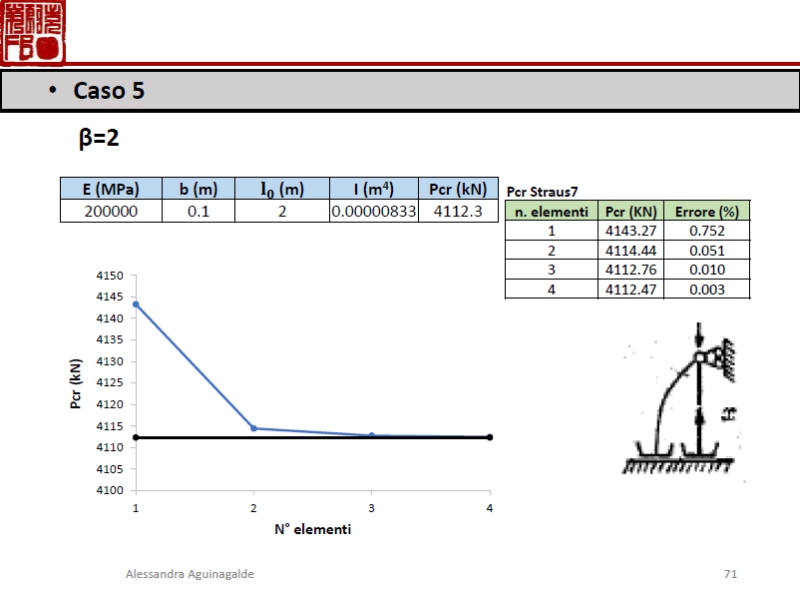
Task: Click the β=2 label
Action: 99,138
